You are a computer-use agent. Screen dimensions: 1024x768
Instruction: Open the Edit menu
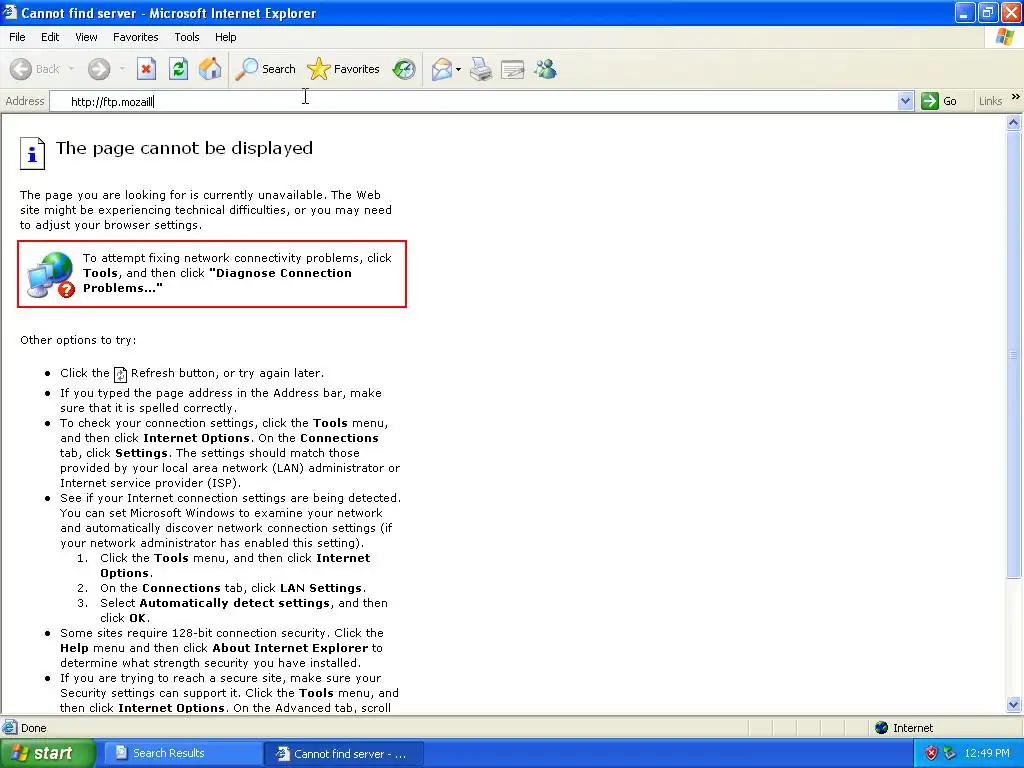coord(50,37)
